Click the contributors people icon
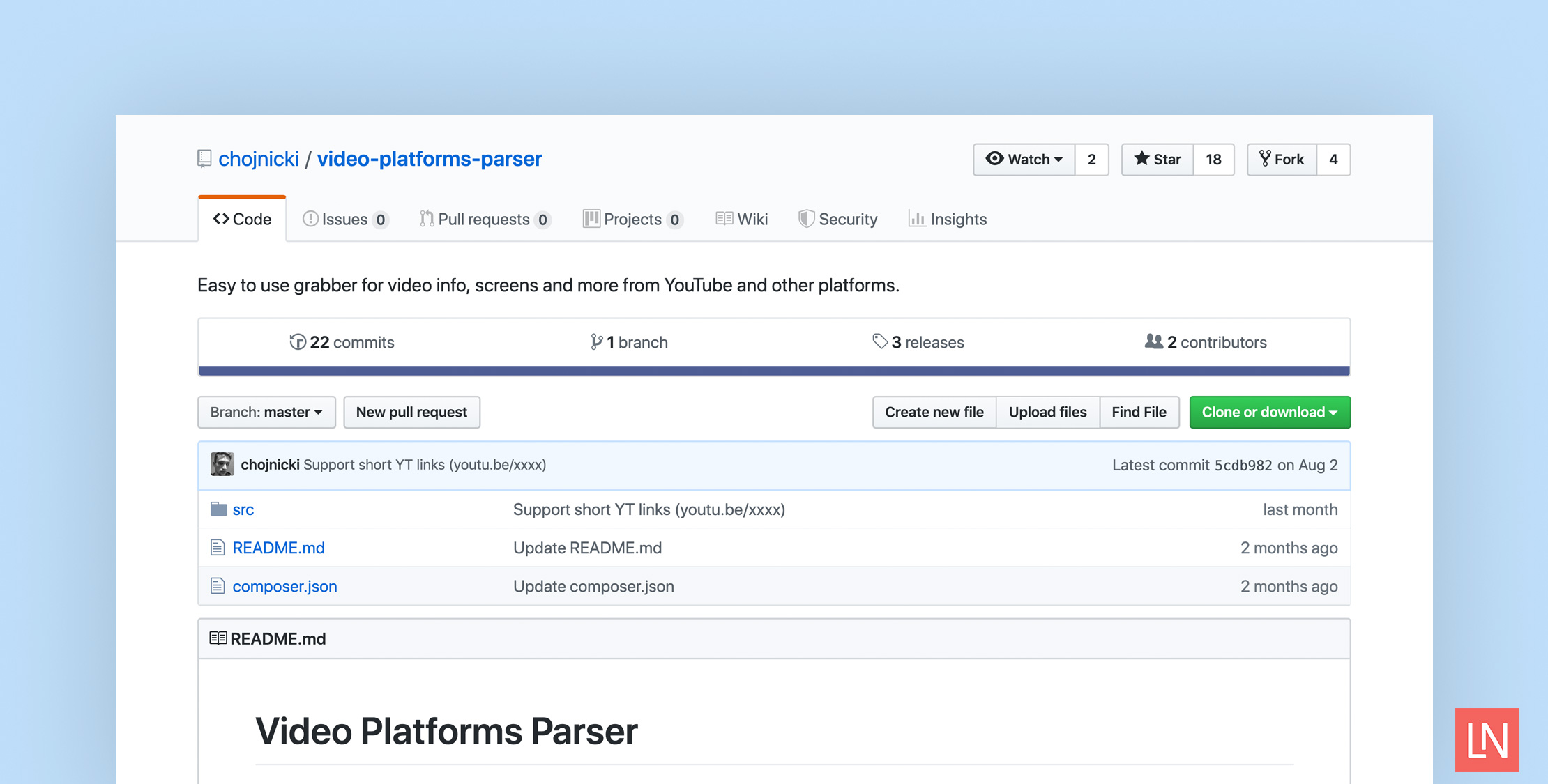The image size is (1548, 784). [1153, 341]
